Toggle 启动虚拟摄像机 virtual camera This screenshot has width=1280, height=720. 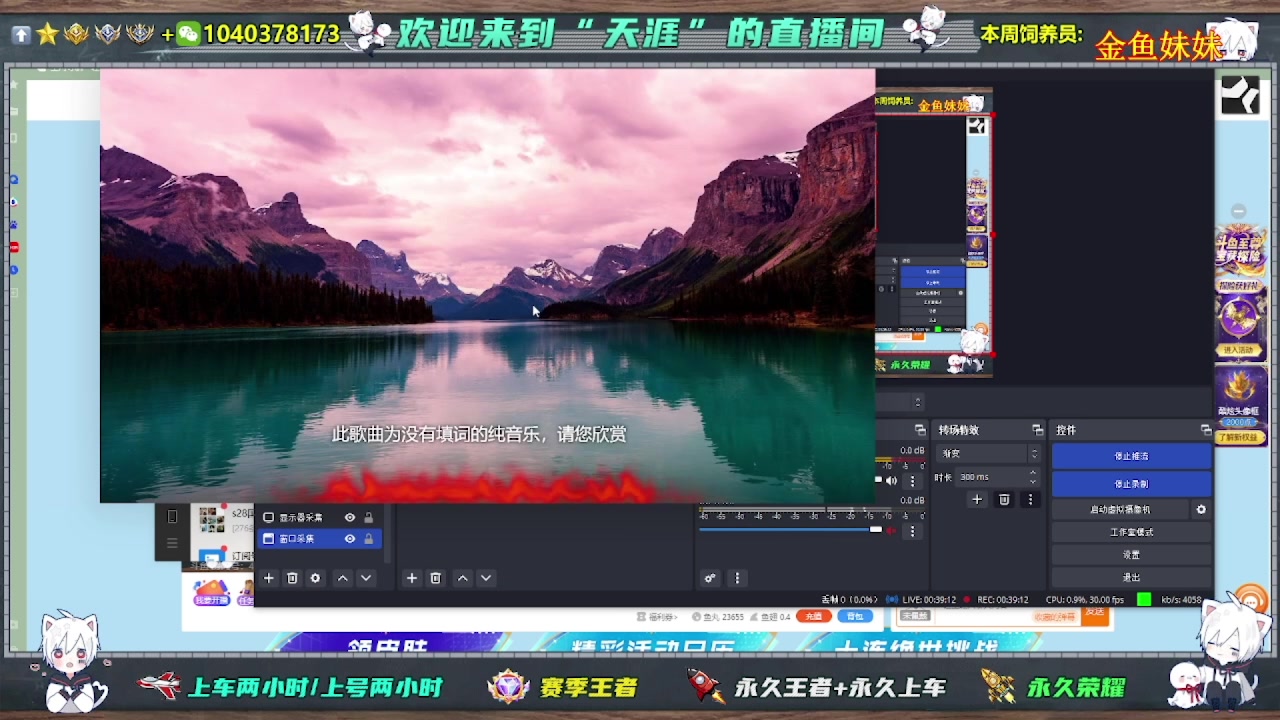point(1120,509)
